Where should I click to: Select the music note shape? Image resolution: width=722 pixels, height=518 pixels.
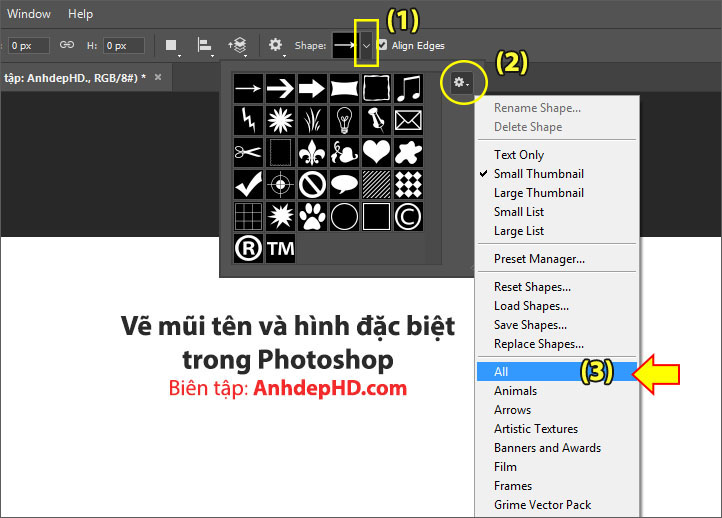tap(408, 88)
